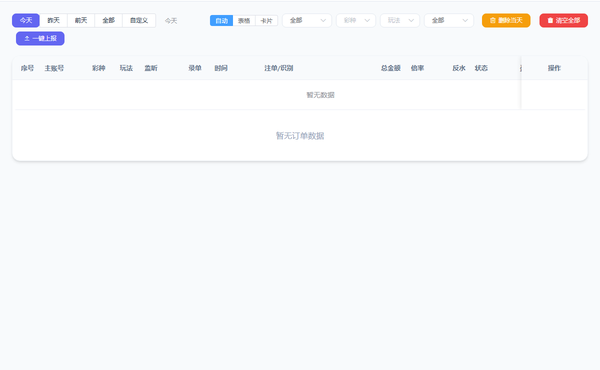This screenshot has height=370, width=600.
Task: Click the 主账号 column header
Action: click(x=54, y=68)
